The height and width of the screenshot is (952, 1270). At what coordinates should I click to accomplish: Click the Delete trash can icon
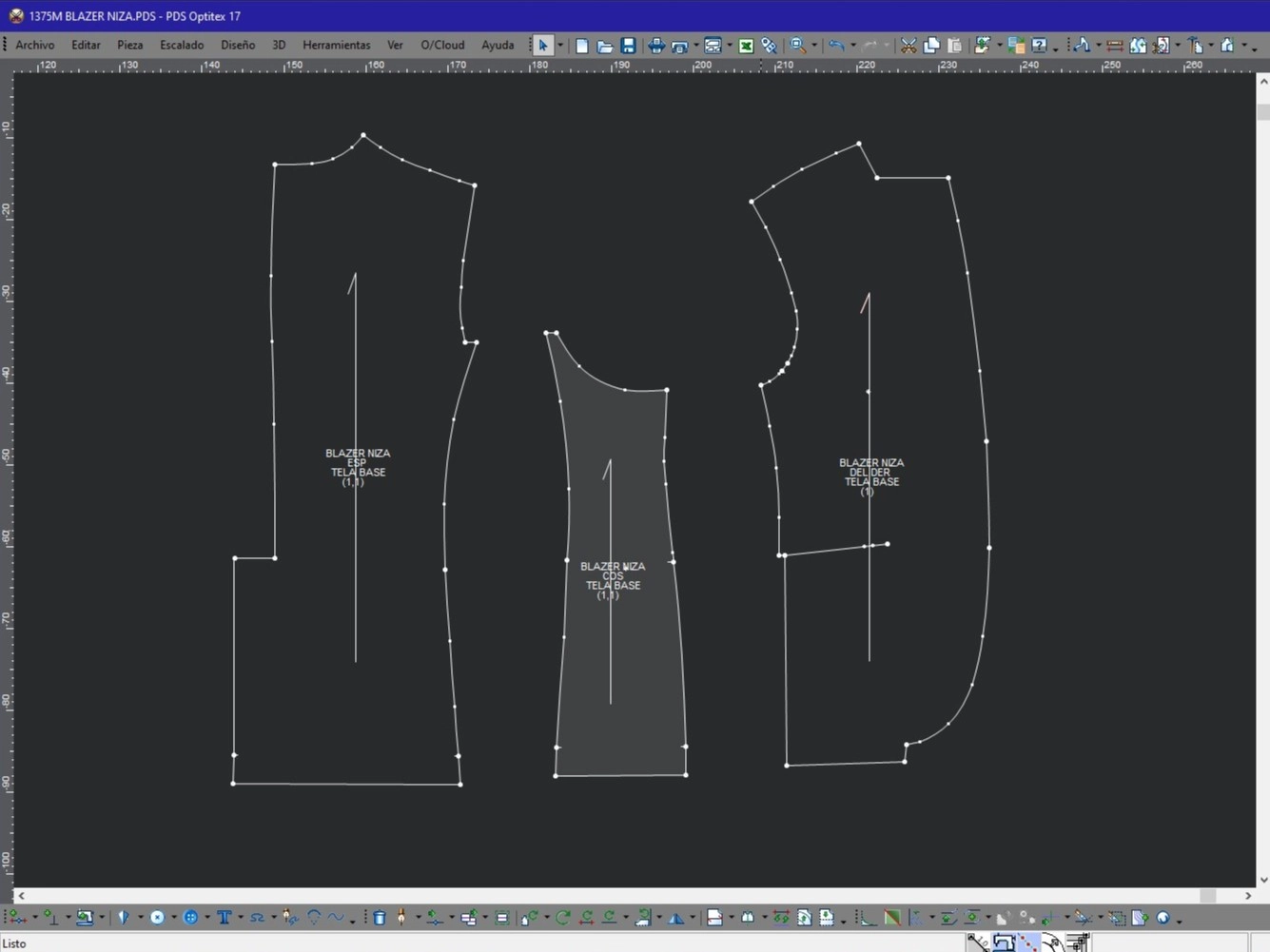(x=380, y=918)
